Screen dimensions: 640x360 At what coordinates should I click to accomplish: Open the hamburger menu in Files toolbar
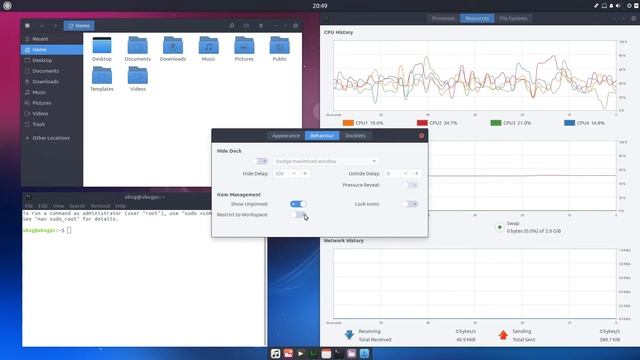pyautogui.click(x=261, y=26)
